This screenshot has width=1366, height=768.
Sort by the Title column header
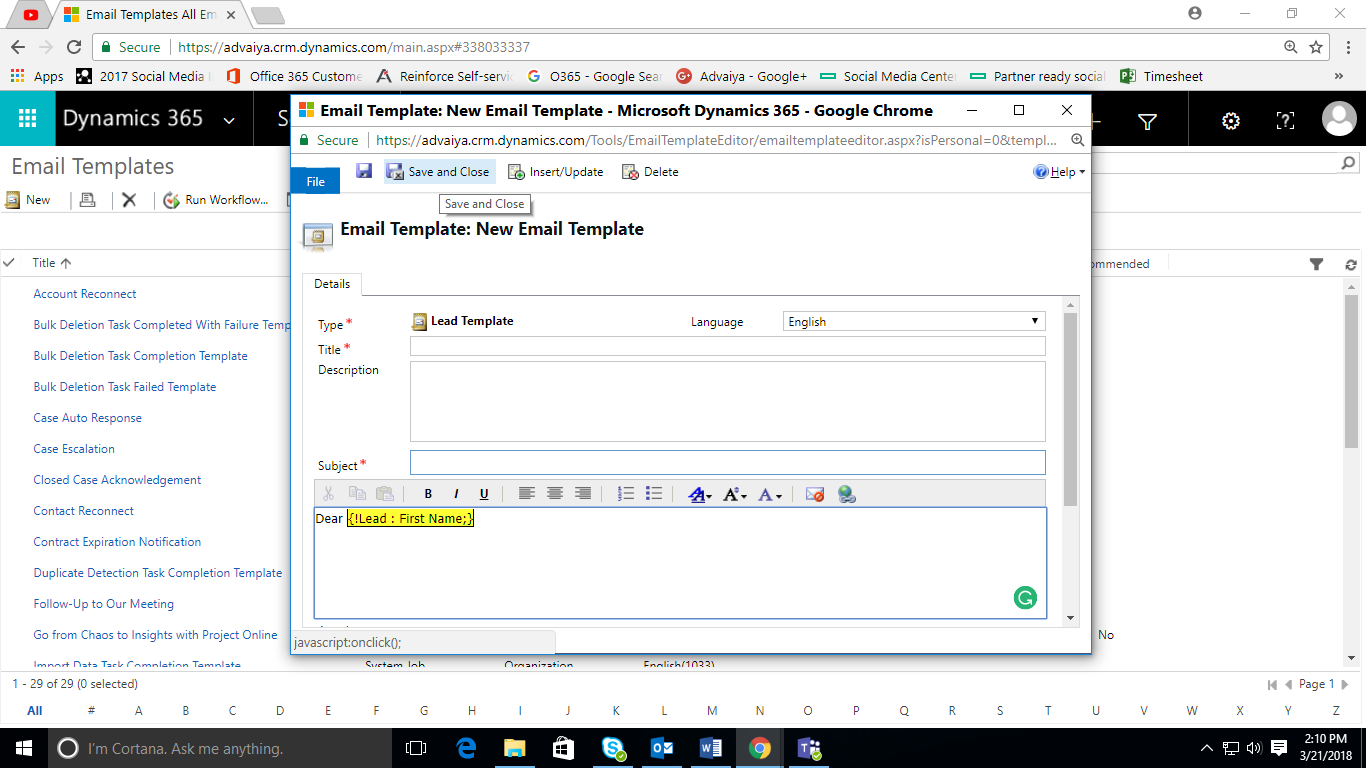pos(52,263)
